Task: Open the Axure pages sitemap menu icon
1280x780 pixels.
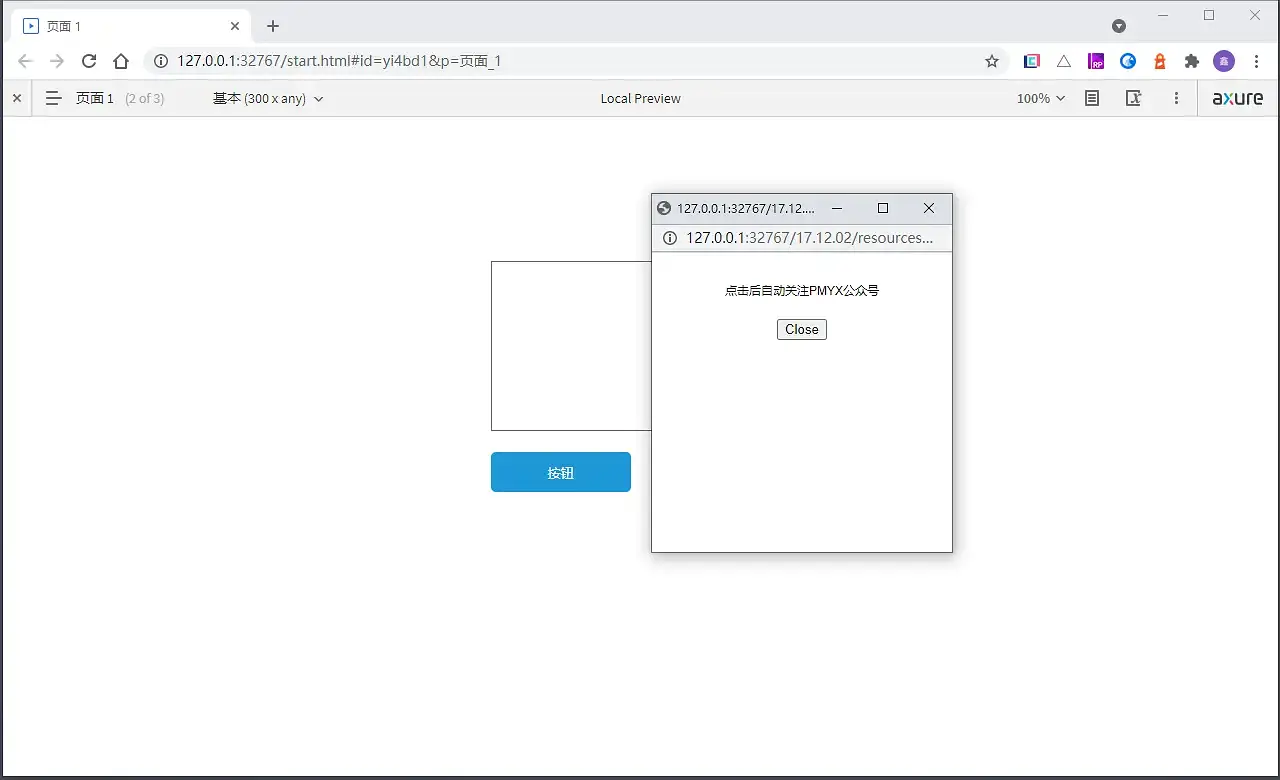Action: [x=54, y=98]
